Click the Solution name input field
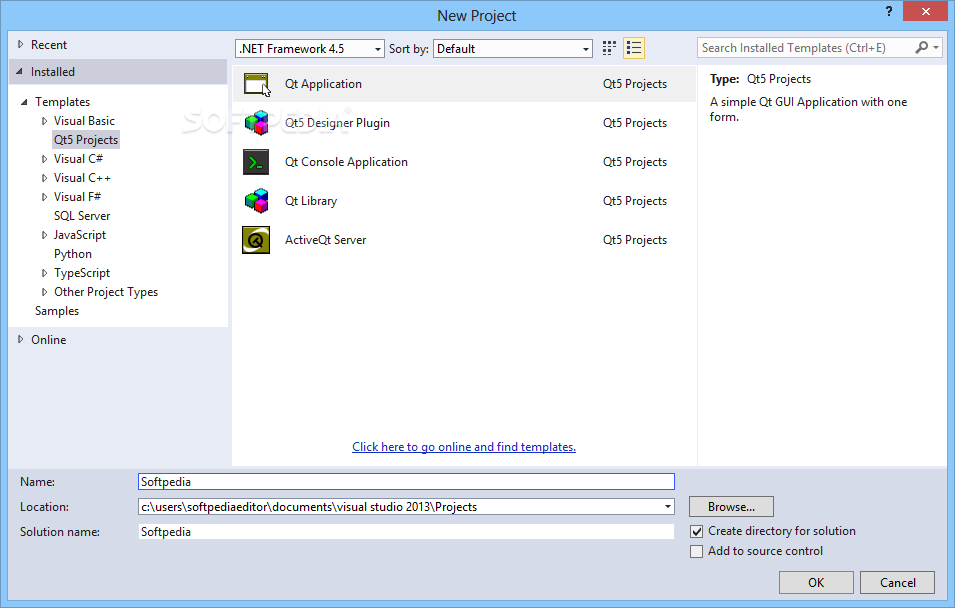This screenshot has height=608, width=955. tap(406, 532)
